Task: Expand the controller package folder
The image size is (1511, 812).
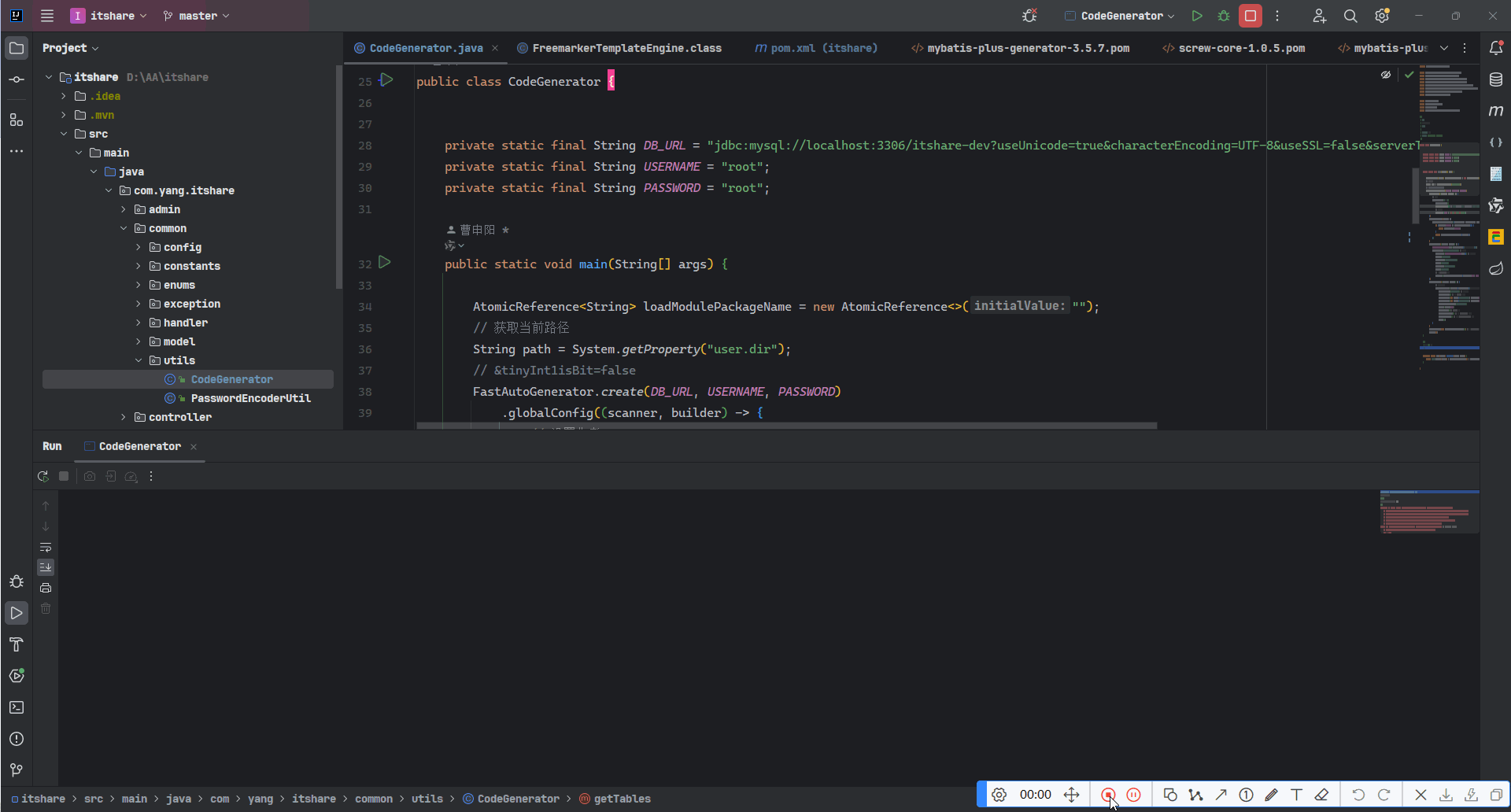Action: click(x=124, y=417)
